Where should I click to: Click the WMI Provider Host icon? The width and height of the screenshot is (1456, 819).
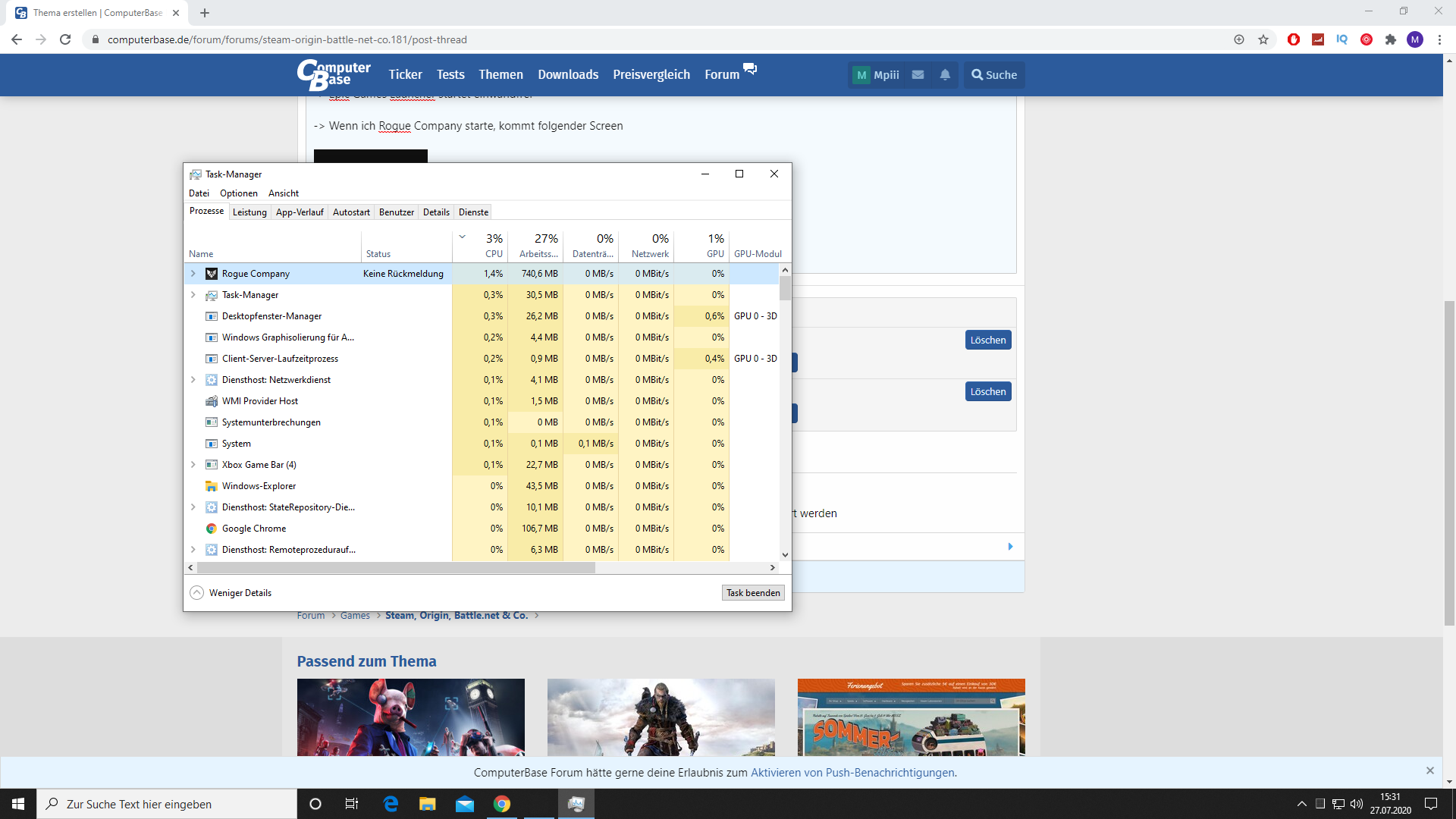[212, 401]
